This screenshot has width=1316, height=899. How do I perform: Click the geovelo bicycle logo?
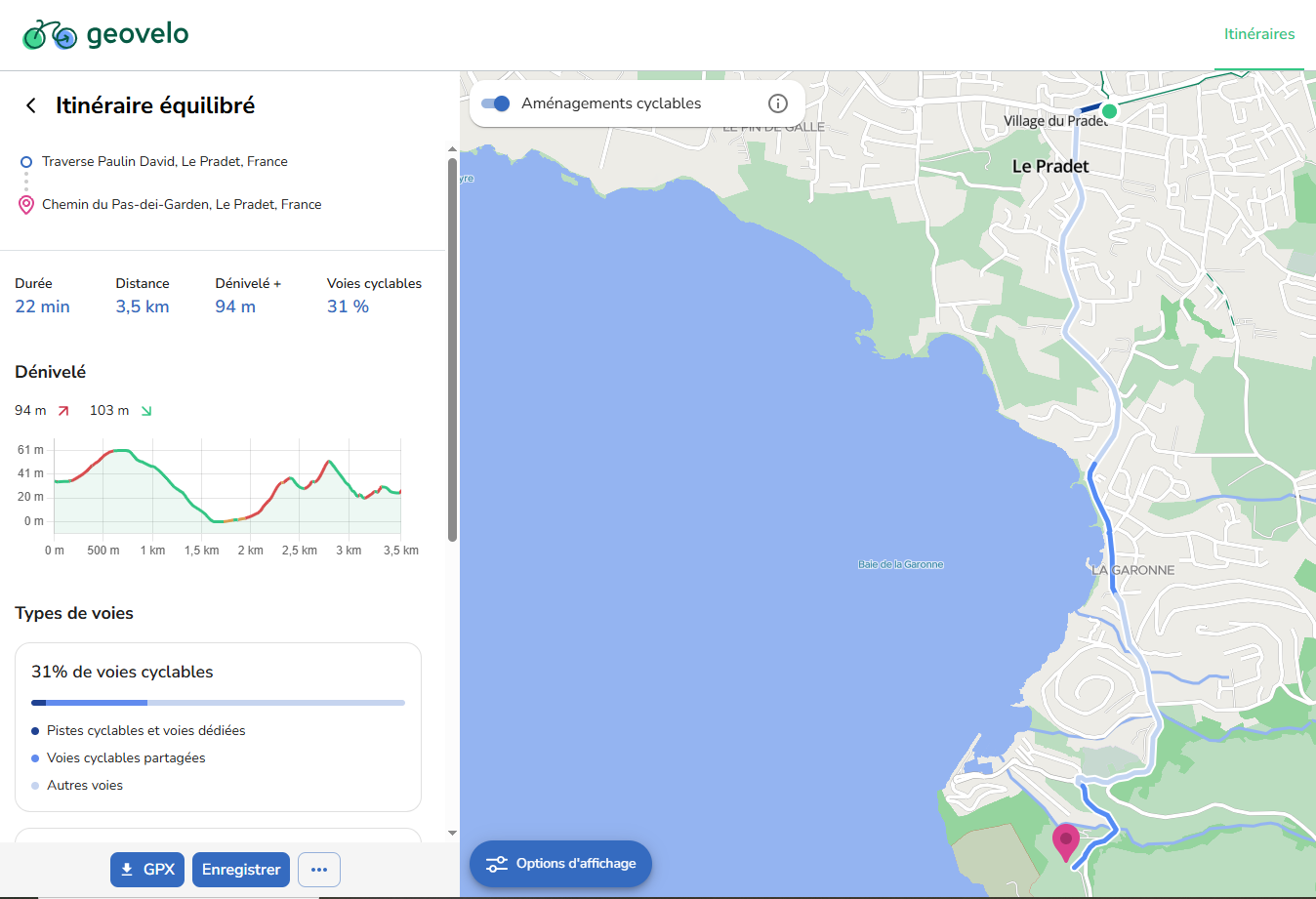(50, 35)
